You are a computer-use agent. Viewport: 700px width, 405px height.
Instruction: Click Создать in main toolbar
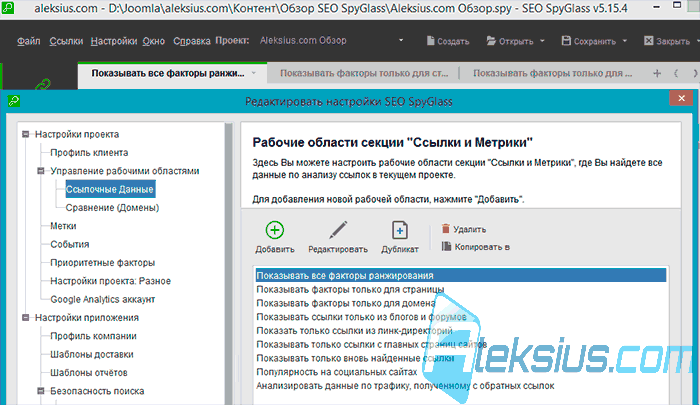[x=448, y=41]
